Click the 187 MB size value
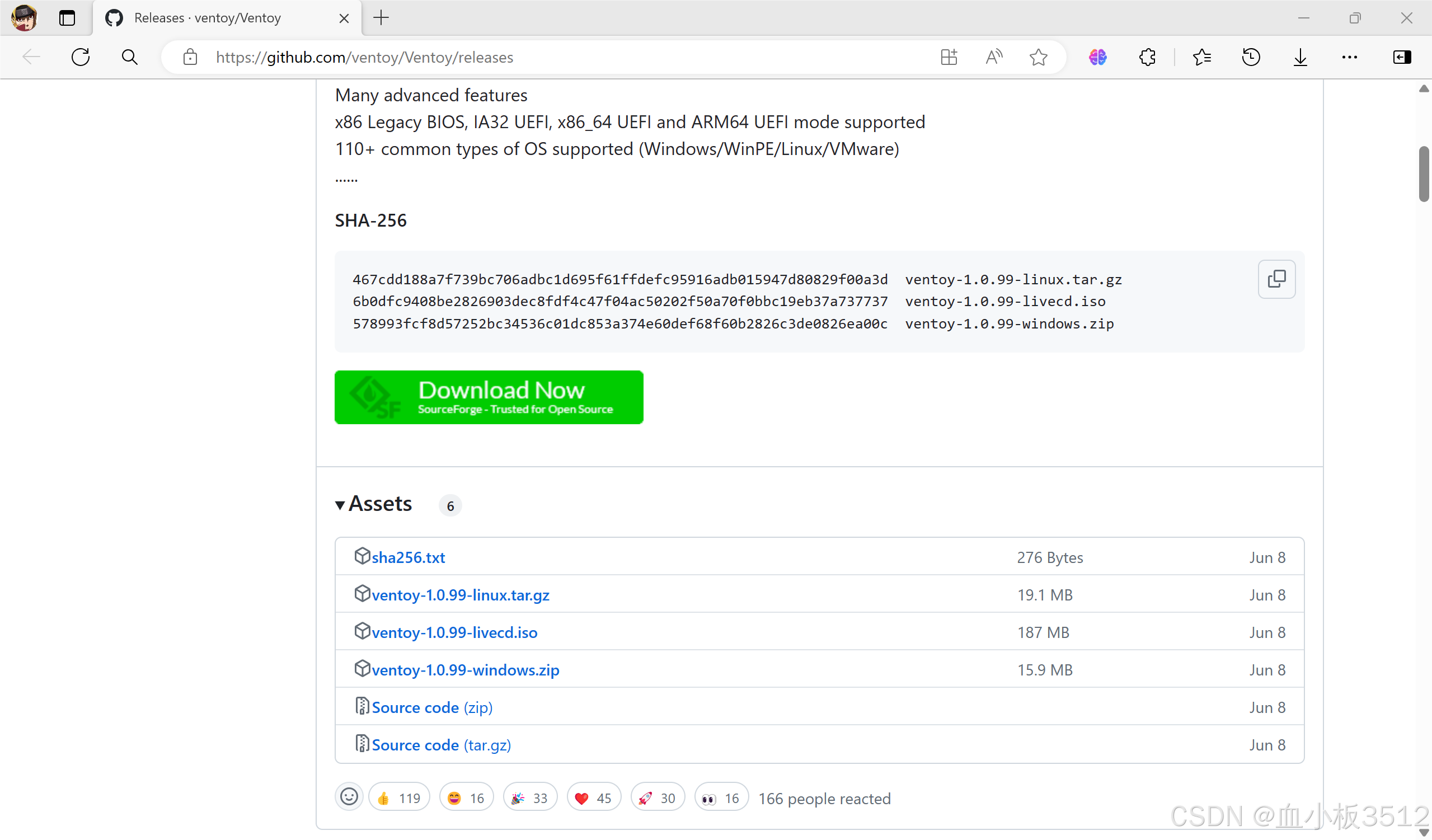The image size is (1432, 840). 1043,632
